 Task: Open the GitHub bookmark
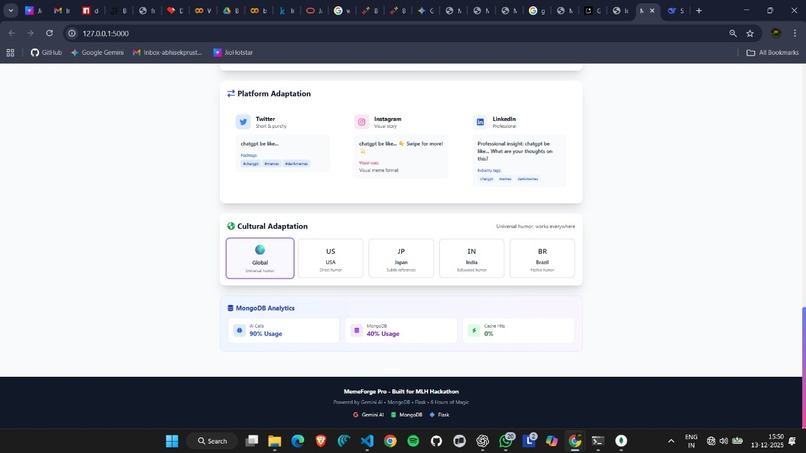click(46, 52)
